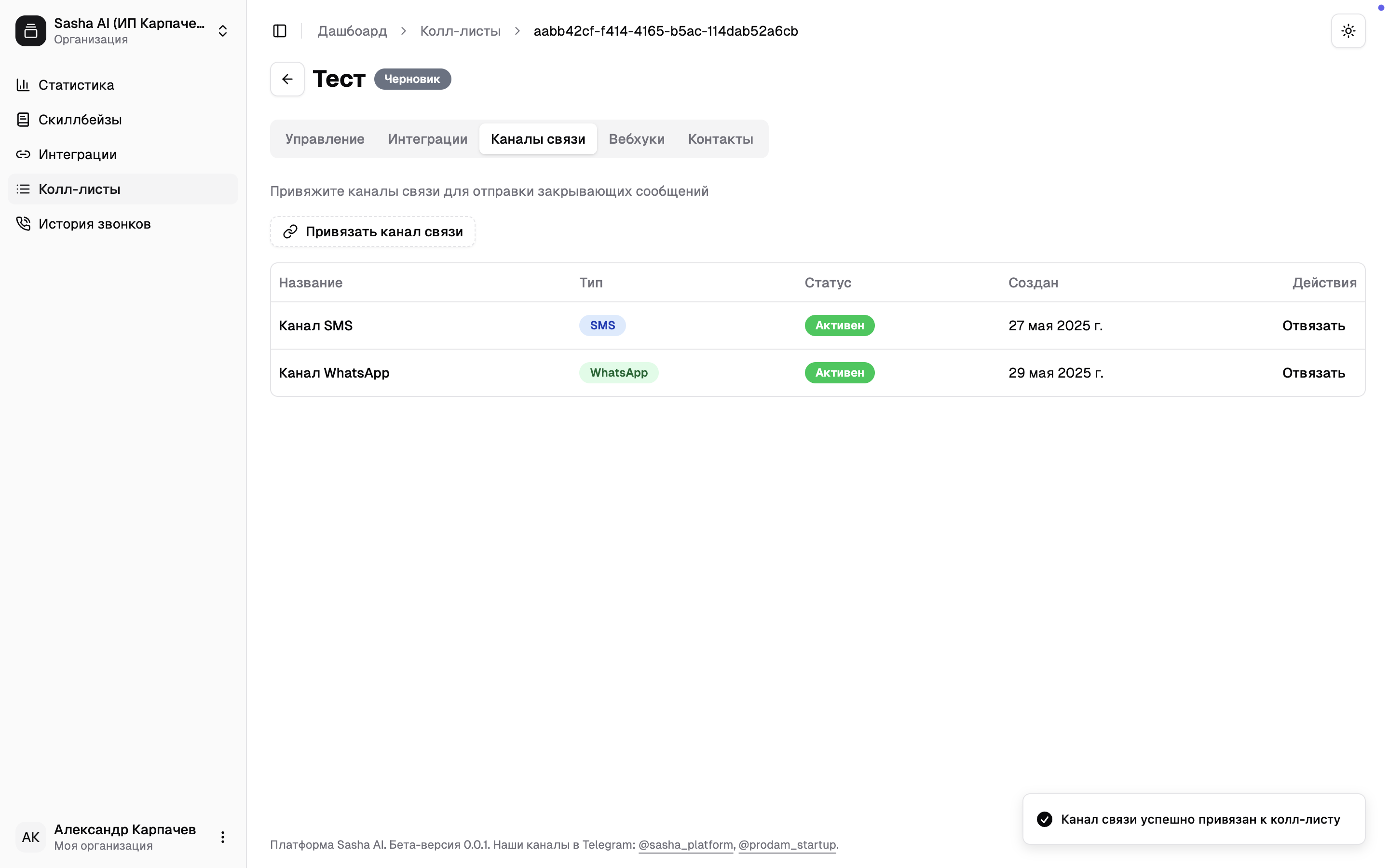Open Статистика in the sidebar

pos(76,85)
